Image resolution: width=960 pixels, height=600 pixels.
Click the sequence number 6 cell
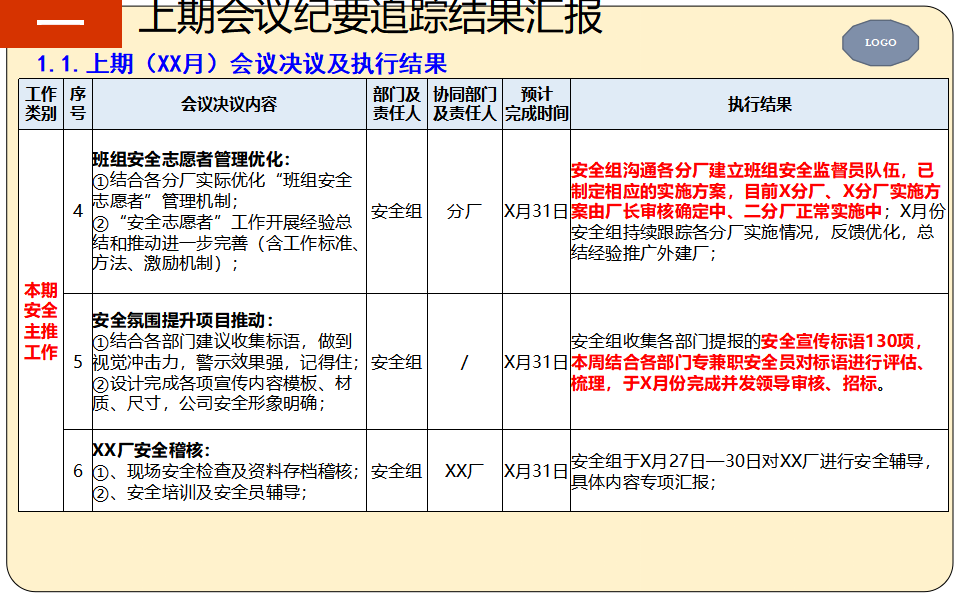78,471
